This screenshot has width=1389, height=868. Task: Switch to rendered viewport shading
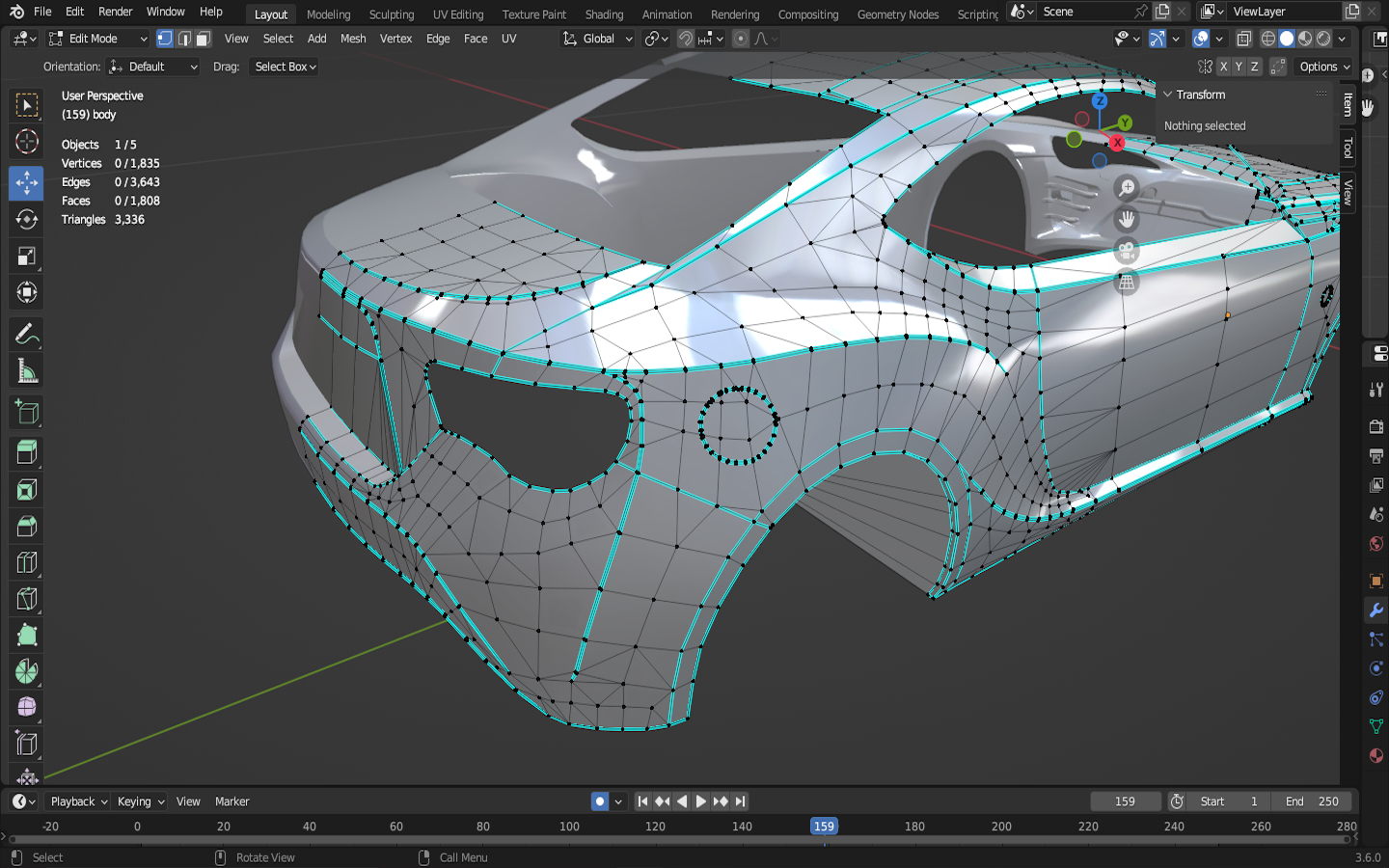pos(1323,39)
